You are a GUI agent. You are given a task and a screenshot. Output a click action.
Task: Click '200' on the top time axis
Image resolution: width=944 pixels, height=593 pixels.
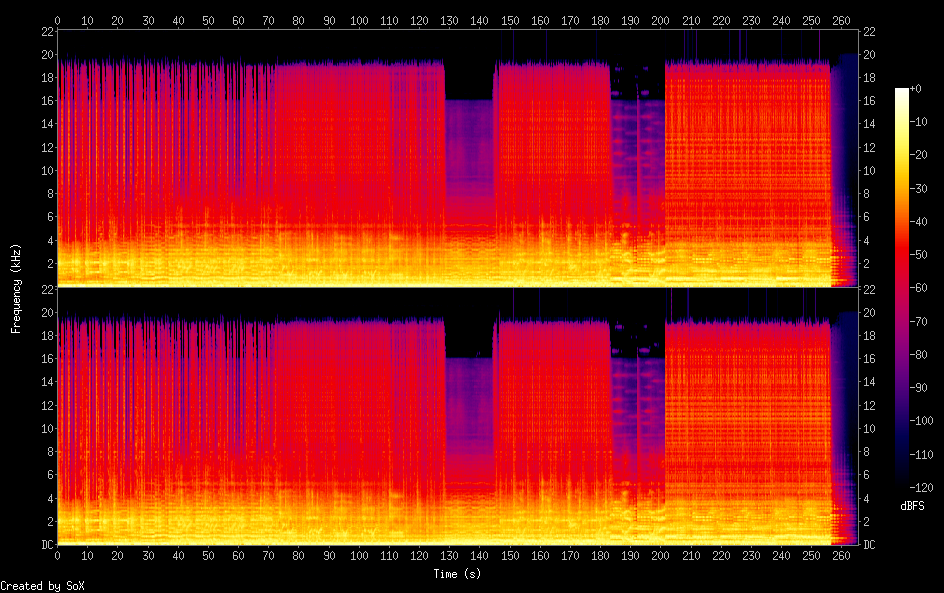pyautogui.click(x=660, y=20)
